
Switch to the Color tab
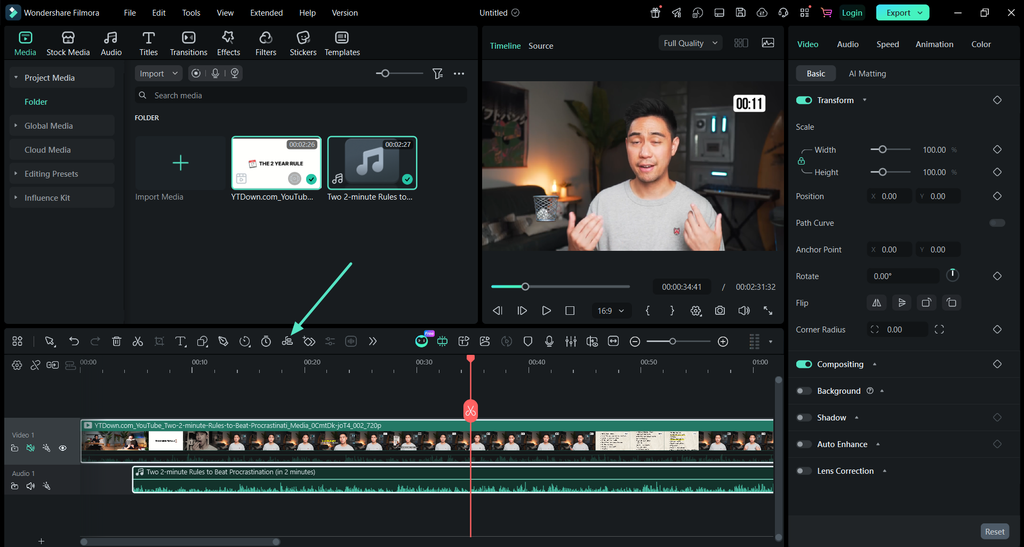point(981,44)
